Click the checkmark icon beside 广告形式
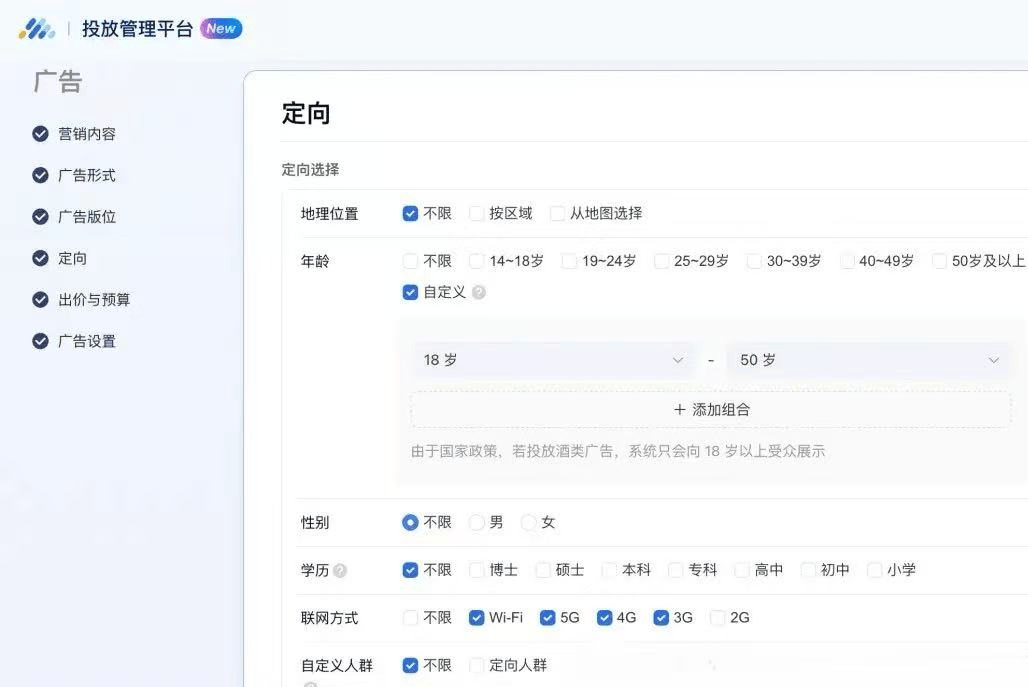 pos(40,175)
